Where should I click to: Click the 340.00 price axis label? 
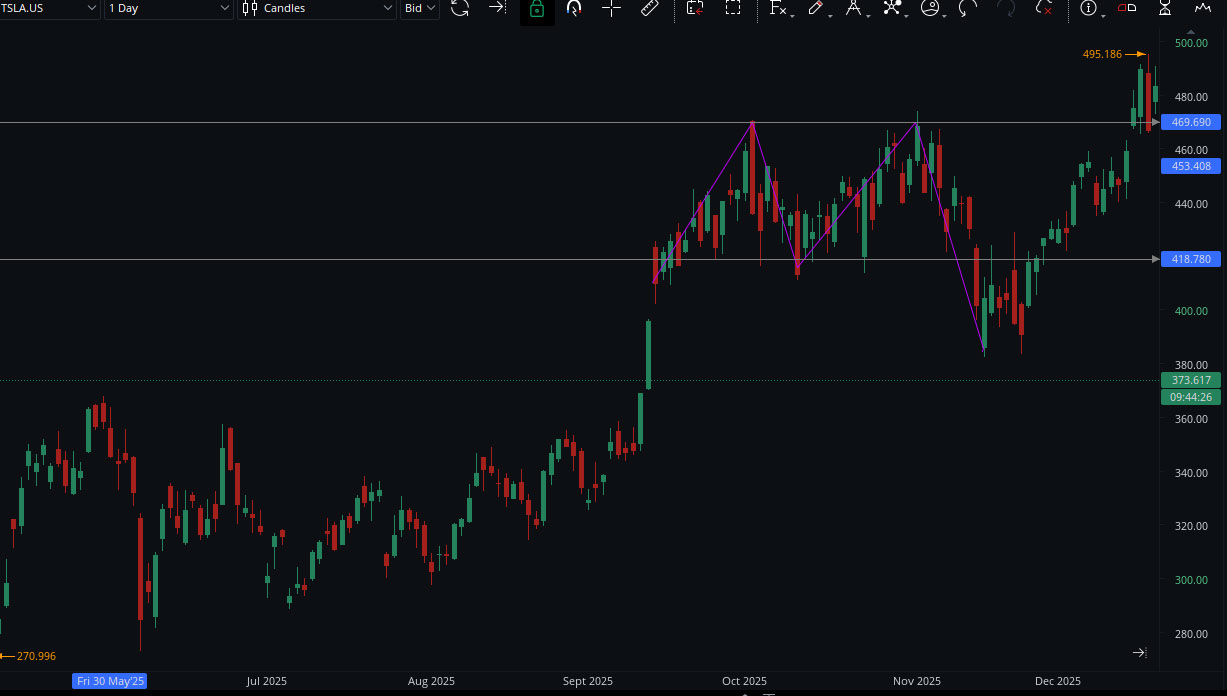(1191, 473)
